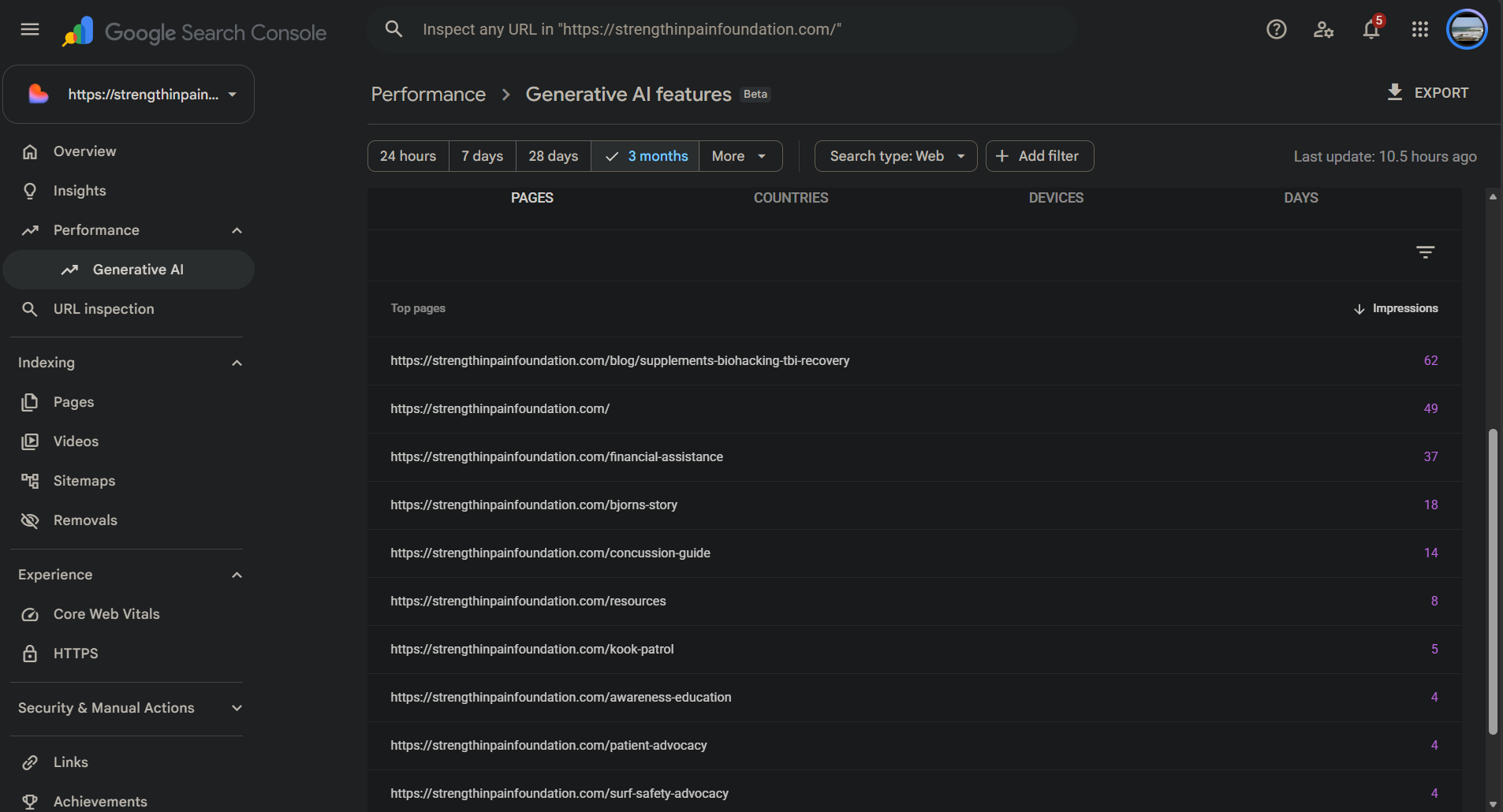Switch to the COUNTRIES tab
1503x812 pixels.
click(x=791, y=198)
